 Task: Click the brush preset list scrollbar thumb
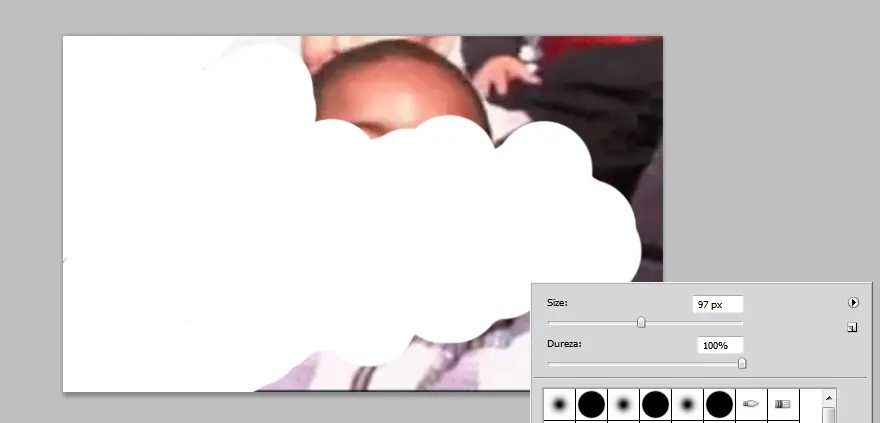829,415
